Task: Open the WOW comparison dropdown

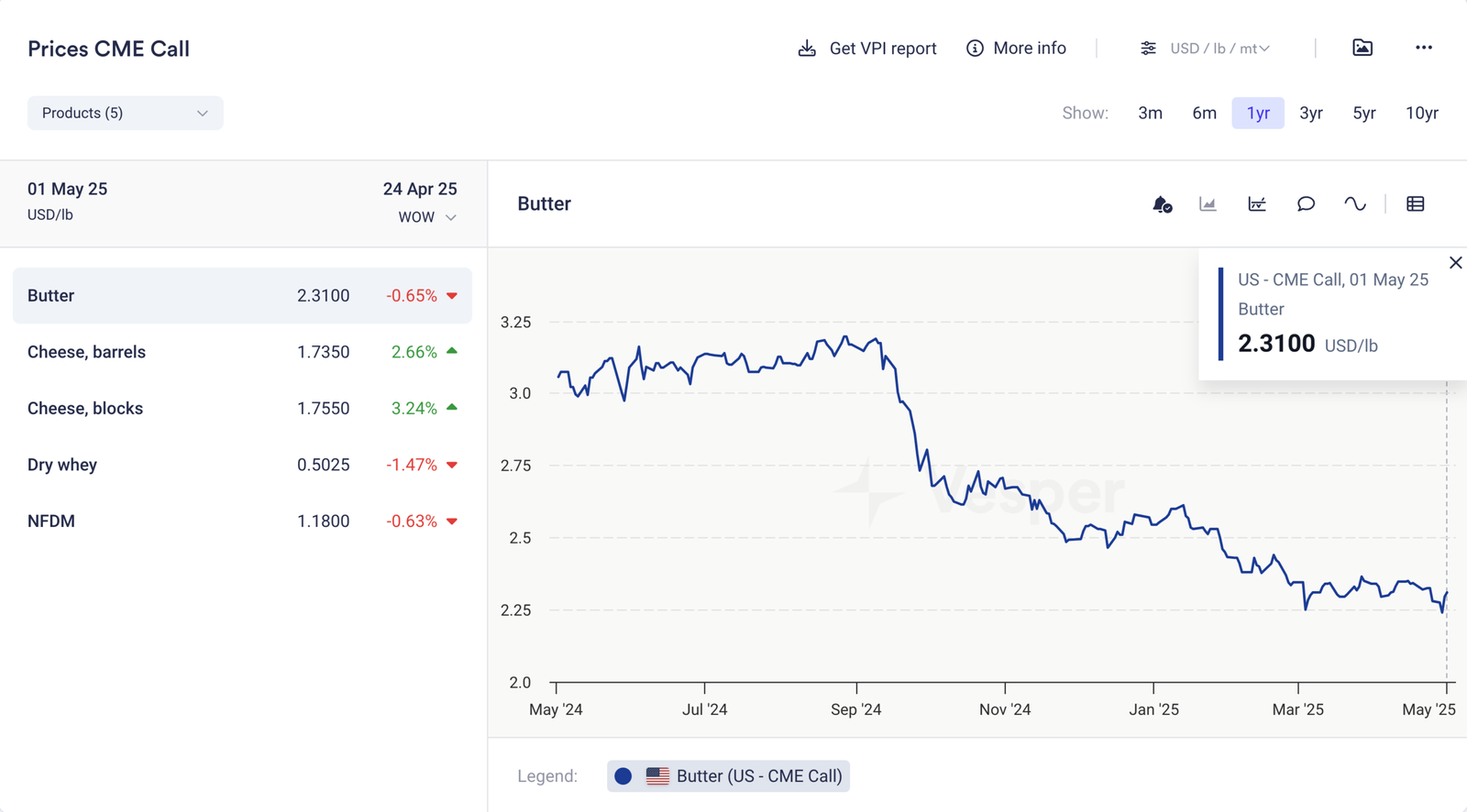Action: [x=427, y=217]
